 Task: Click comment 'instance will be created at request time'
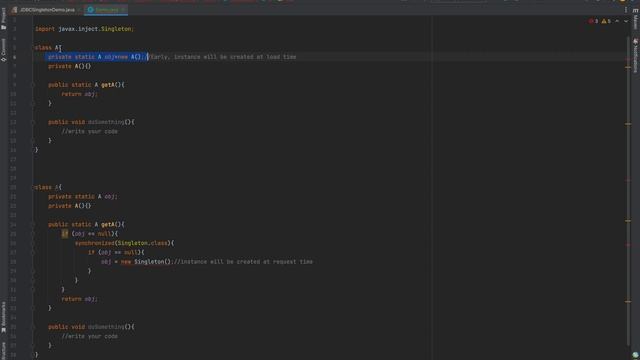246,262
